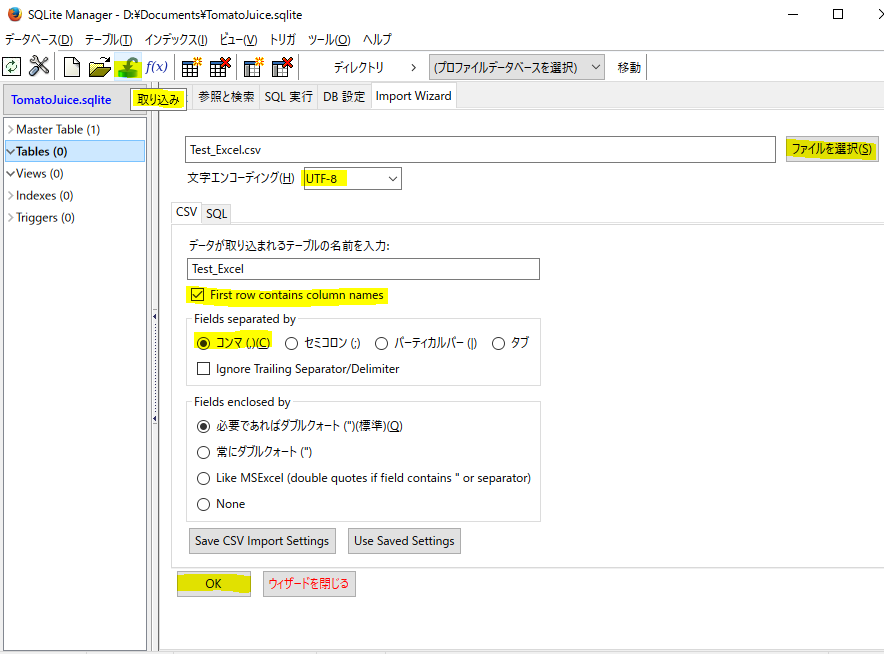Click the green refresh icon in toolbar
884x654 pixels.
11,67
